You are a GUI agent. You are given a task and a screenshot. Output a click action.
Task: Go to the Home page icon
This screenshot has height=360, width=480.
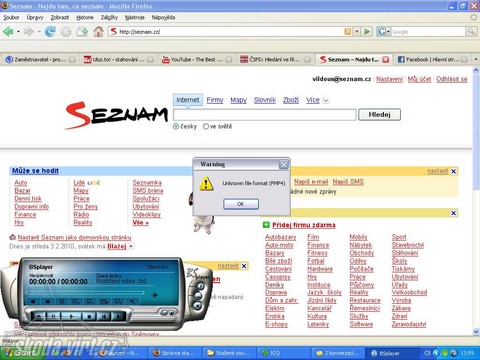click(x=98, y=32)
